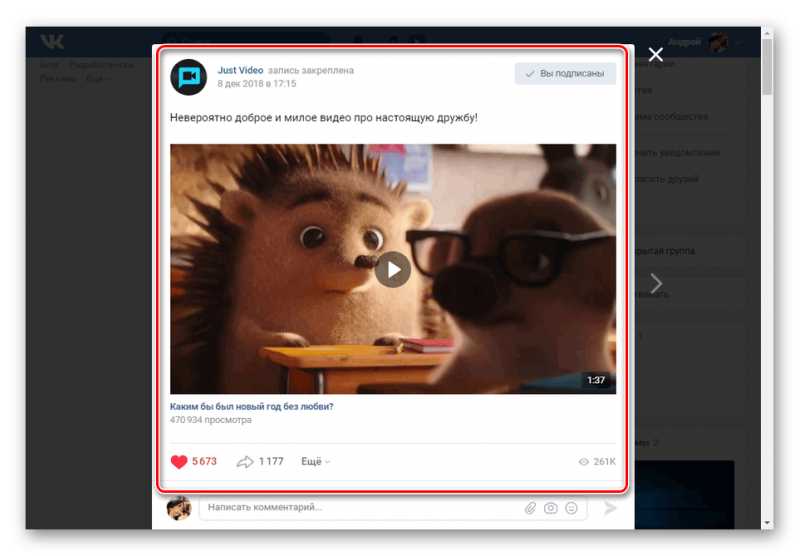Open the Реклама footer link

coord(58,79)
